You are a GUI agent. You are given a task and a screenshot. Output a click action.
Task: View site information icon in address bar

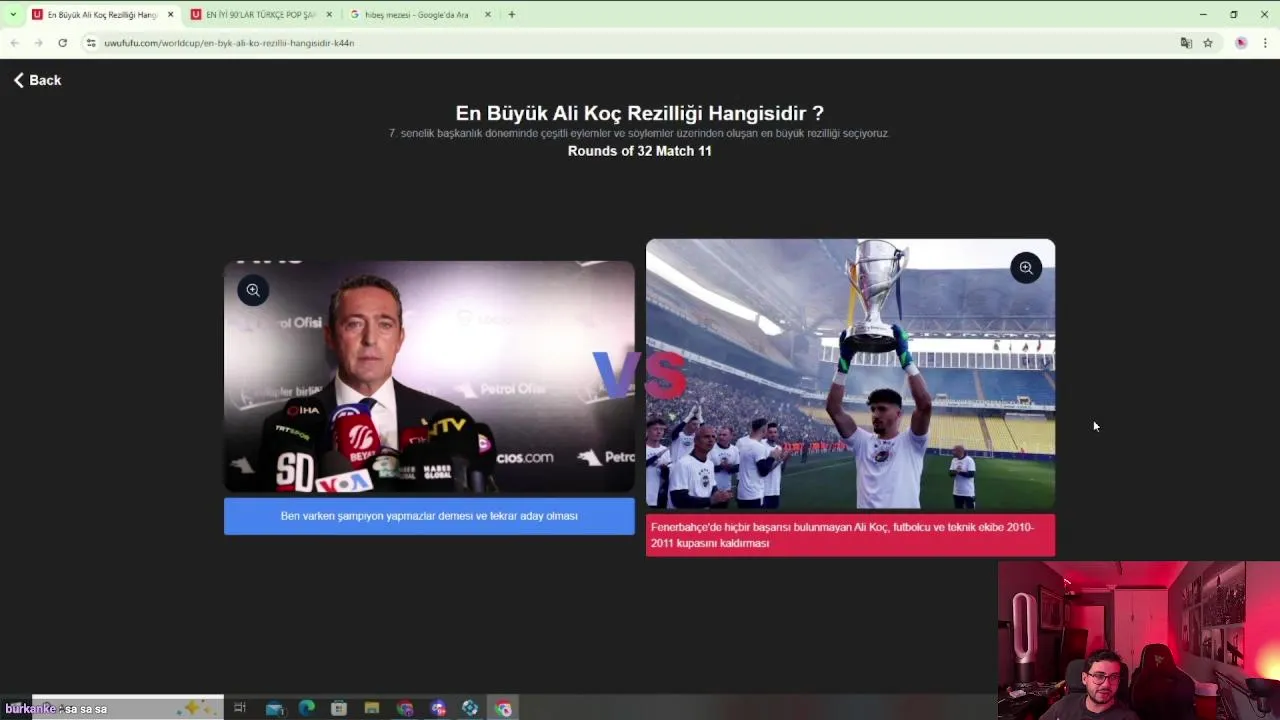click(91, 43)
